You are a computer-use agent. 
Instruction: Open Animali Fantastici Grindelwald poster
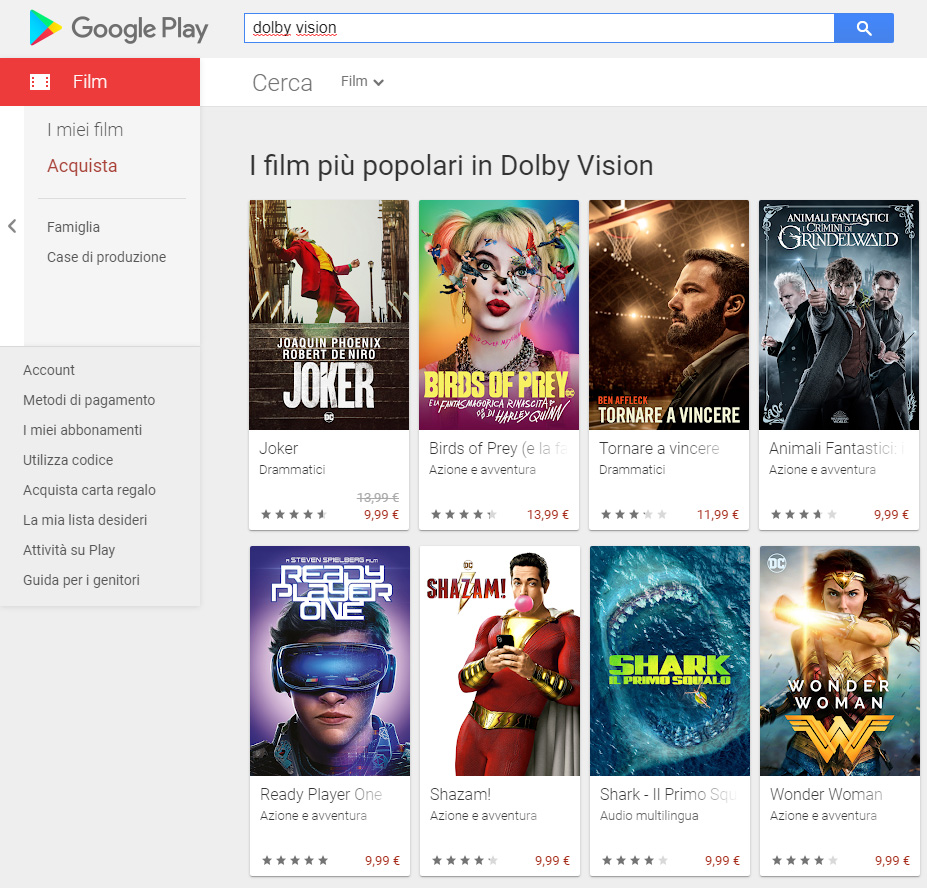(x=839, y=315)
